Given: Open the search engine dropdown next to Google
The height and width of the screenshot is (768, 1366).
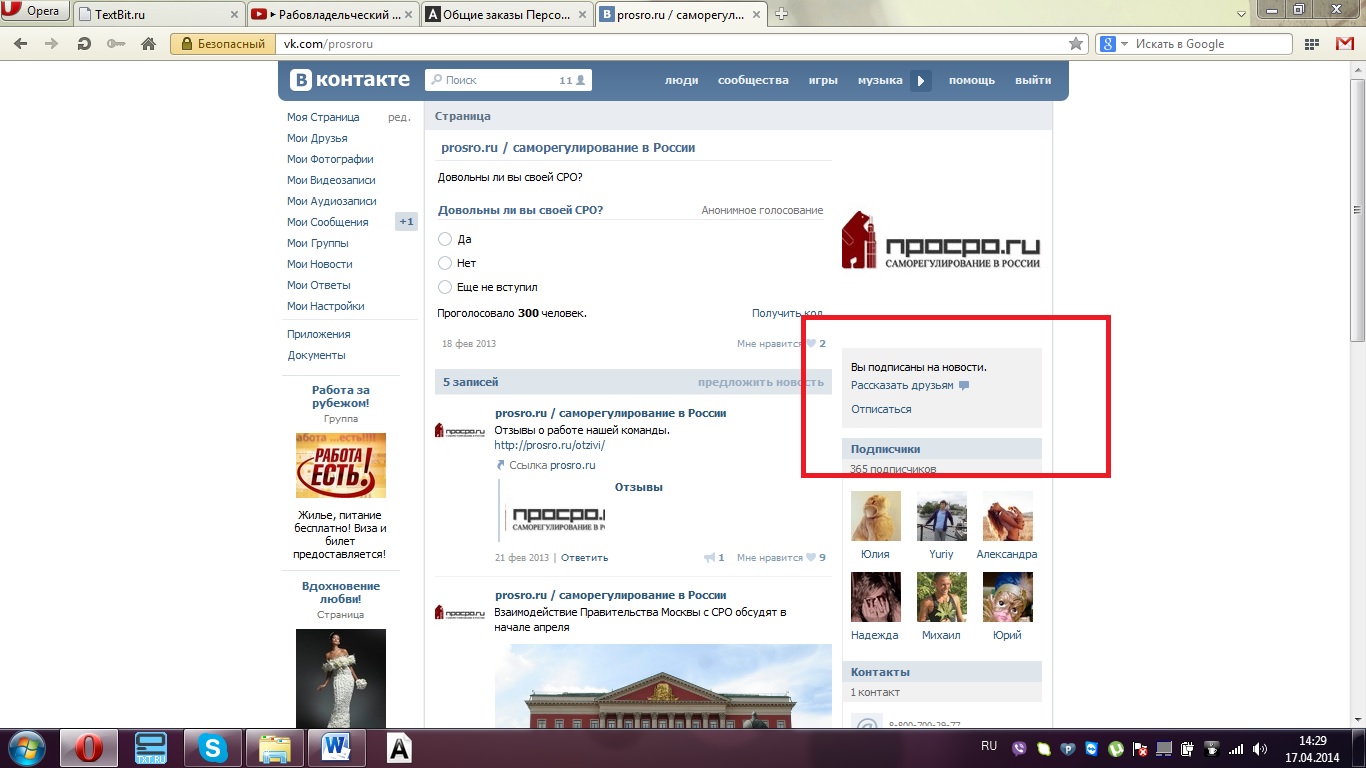Looking at the screenshot, I should [1124, 44].
